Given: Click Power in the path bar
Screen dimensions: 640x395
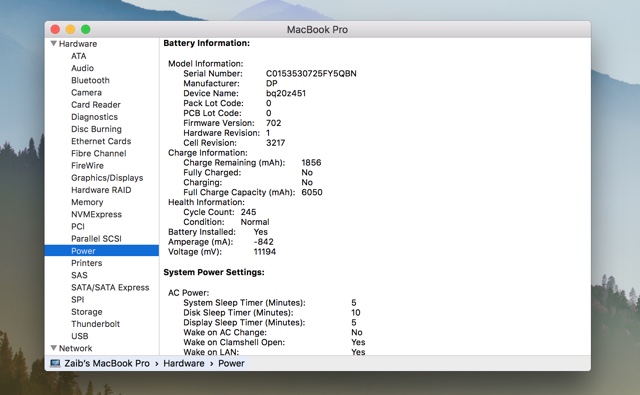Looking at the screenshot, I should 231,363.
